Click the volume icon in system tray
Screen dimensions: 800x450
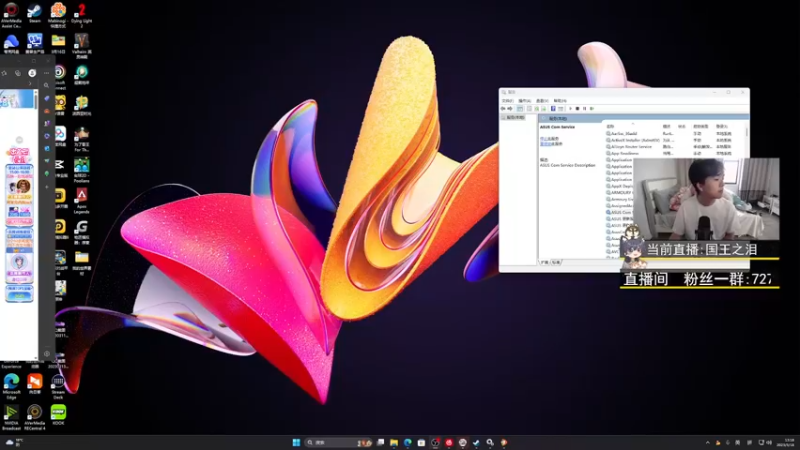click(769, 442)
